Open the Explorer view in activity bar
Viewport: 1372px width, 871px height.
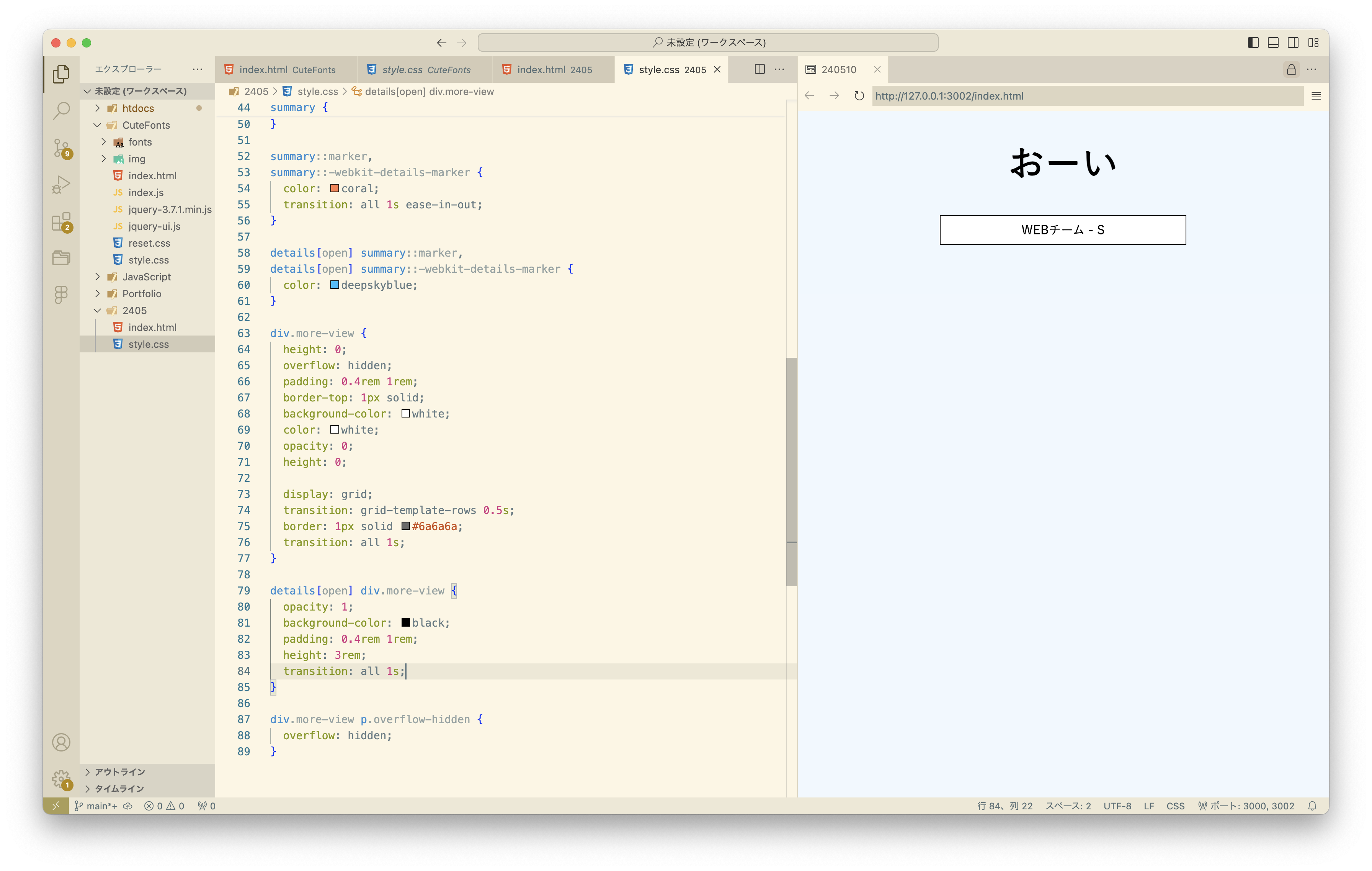[61, 74]
